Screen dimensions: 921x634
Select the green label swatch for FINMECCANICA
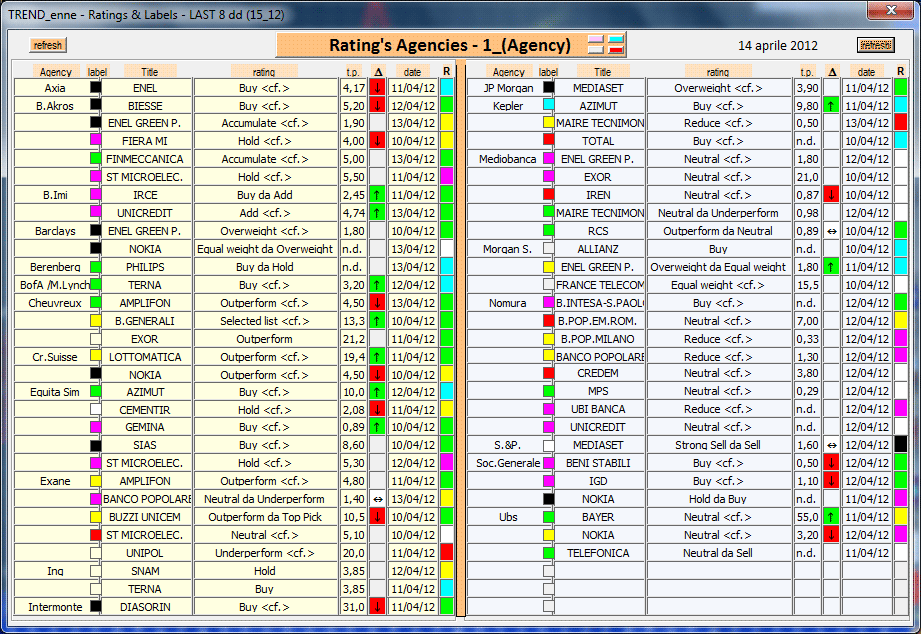[x=96, y=158]
